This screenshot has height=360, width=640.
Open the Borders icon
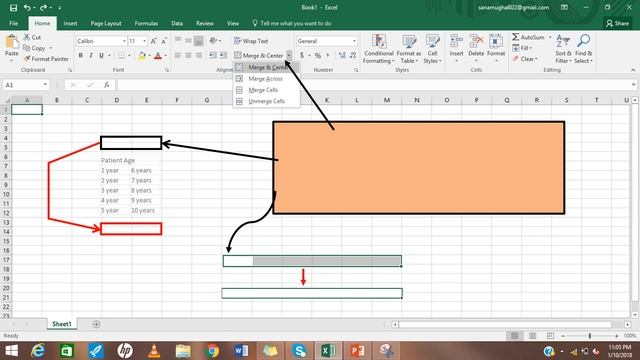tap(122, 56)
